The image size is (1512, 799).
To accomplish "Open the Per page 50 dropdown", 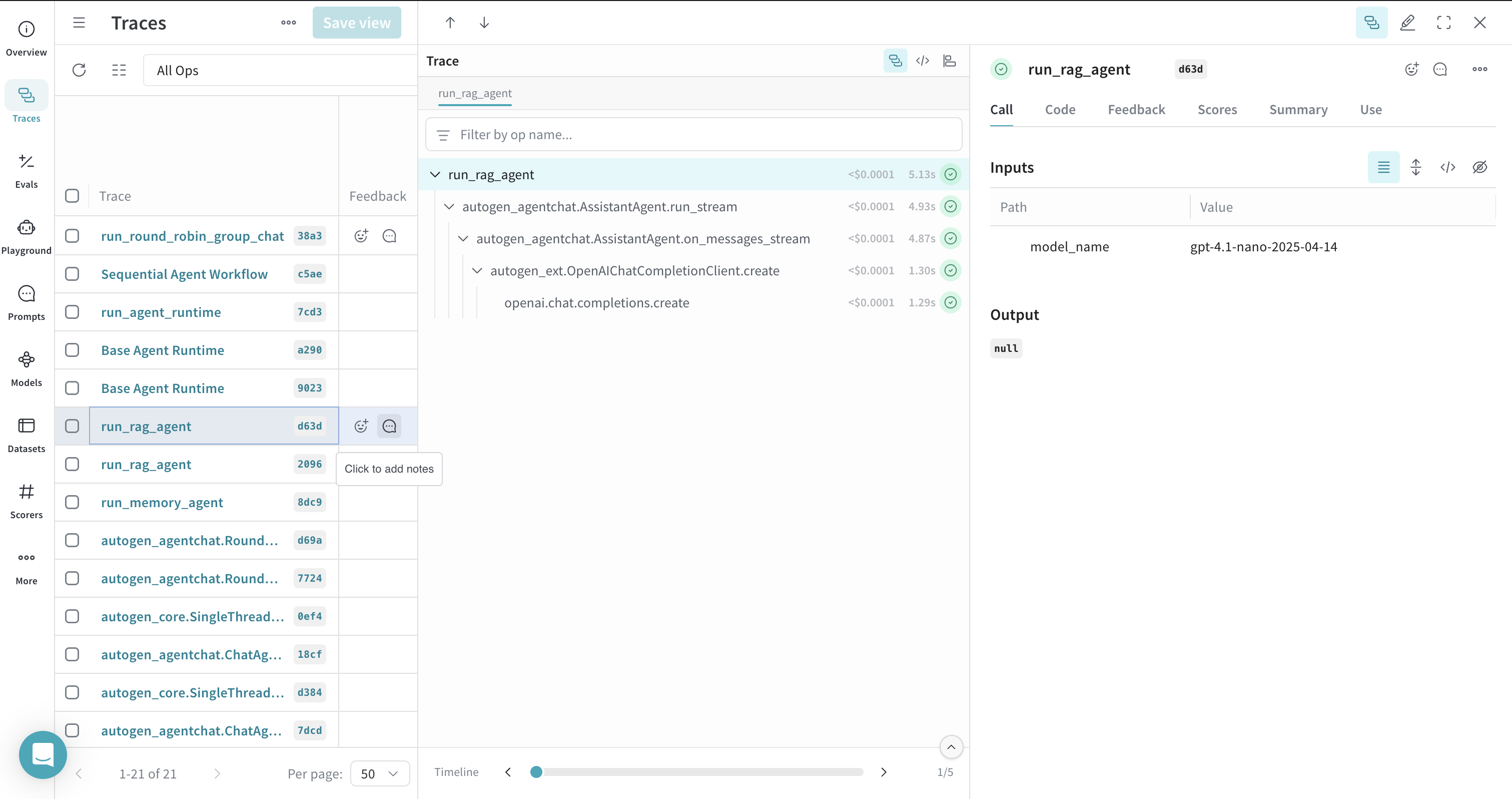I will coord(379,774).
